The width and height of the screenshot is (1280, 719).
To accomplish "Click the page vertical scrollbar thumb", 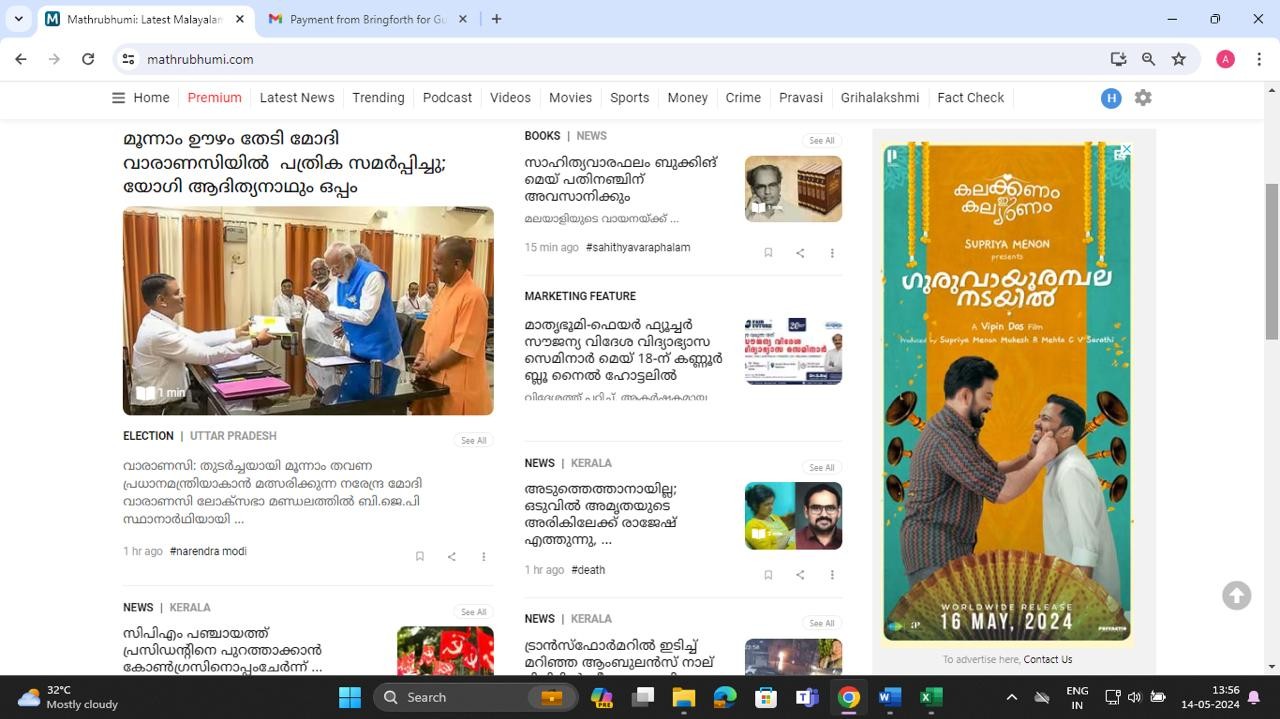I will [x=1272, y=260].
